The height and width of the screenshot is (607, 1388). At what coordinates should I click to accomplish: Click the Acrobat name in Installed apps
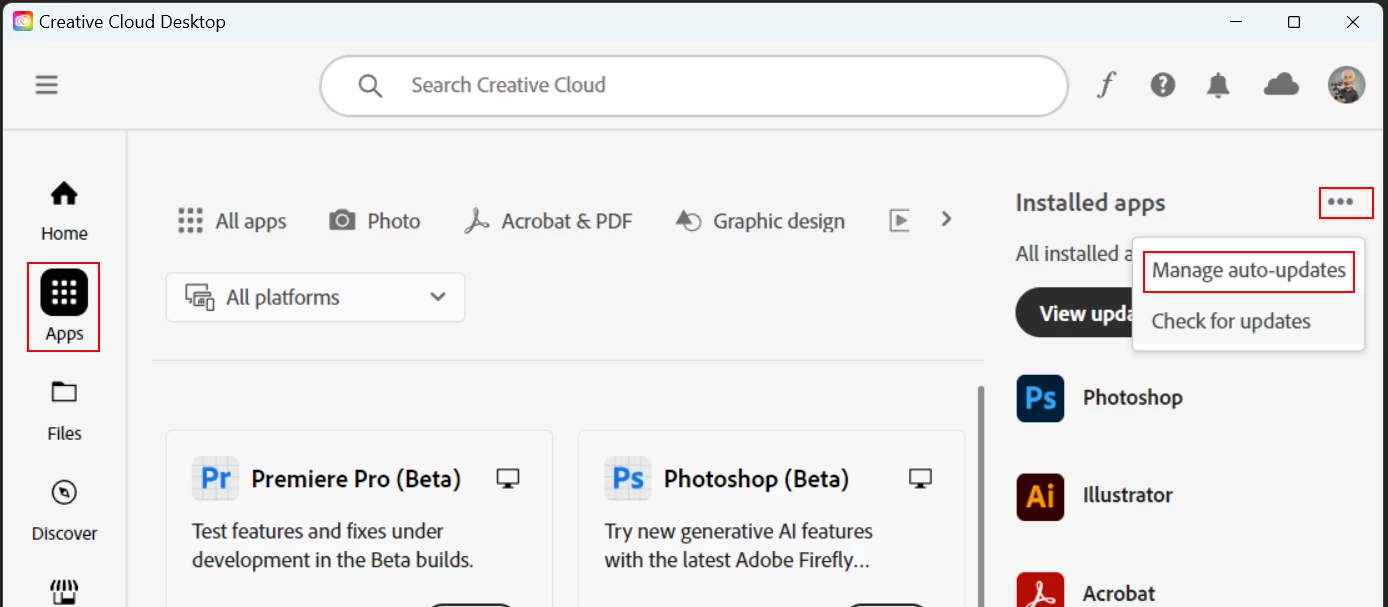click(x=1119, y=594)
